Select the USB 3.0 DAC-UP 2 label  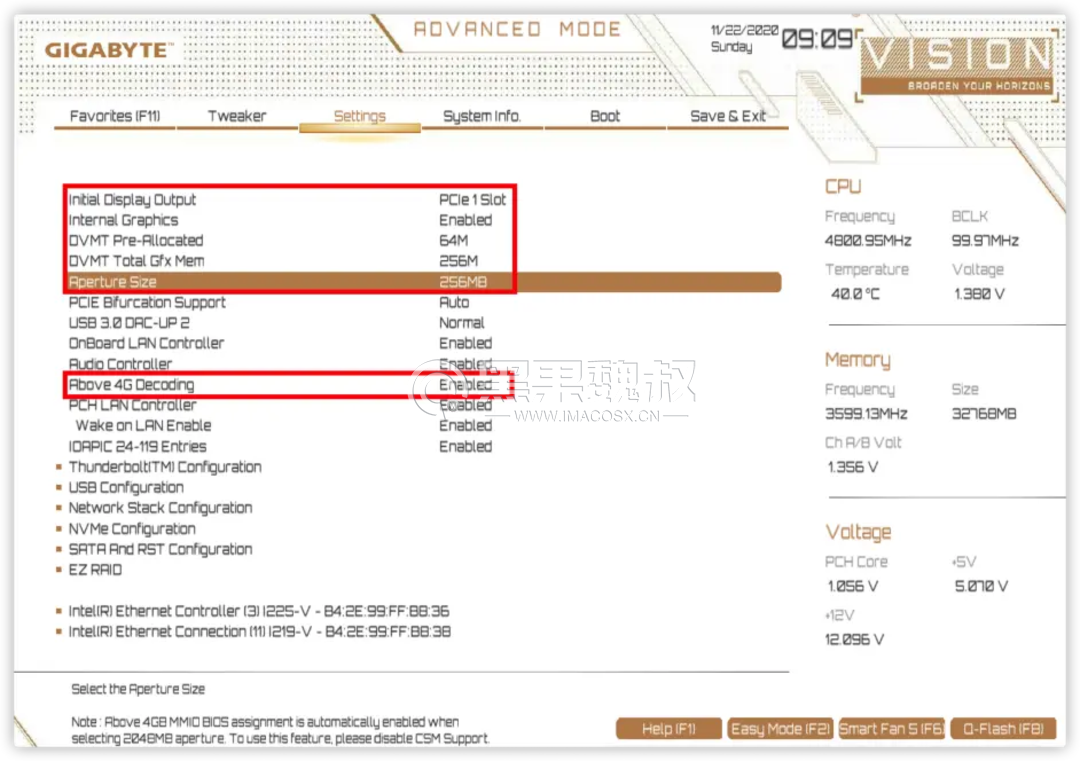pyautogui.click(x=129, y=323)
